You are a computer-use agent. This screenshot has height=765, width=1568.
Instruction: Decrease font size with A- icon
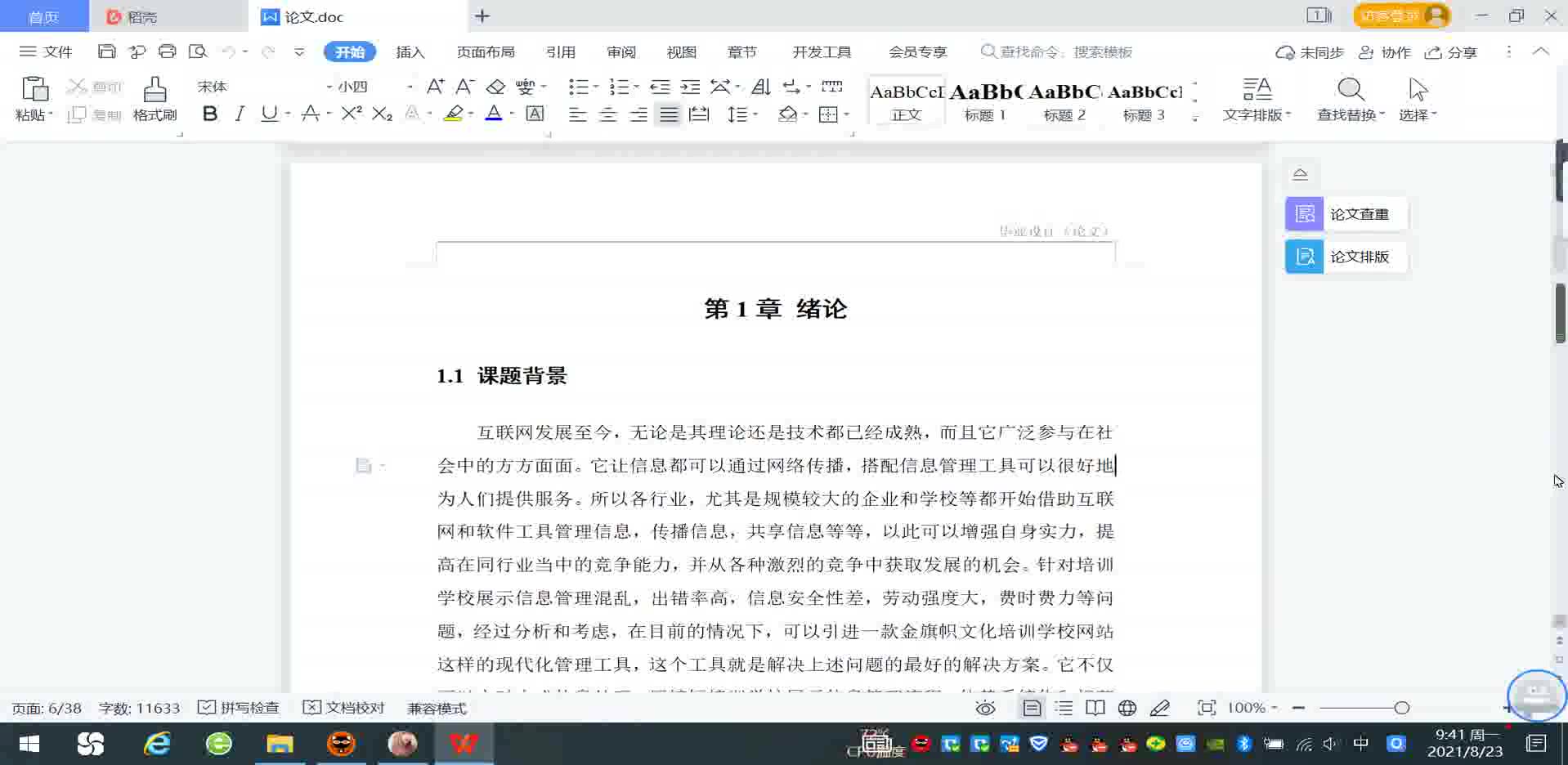pos(464,87)
